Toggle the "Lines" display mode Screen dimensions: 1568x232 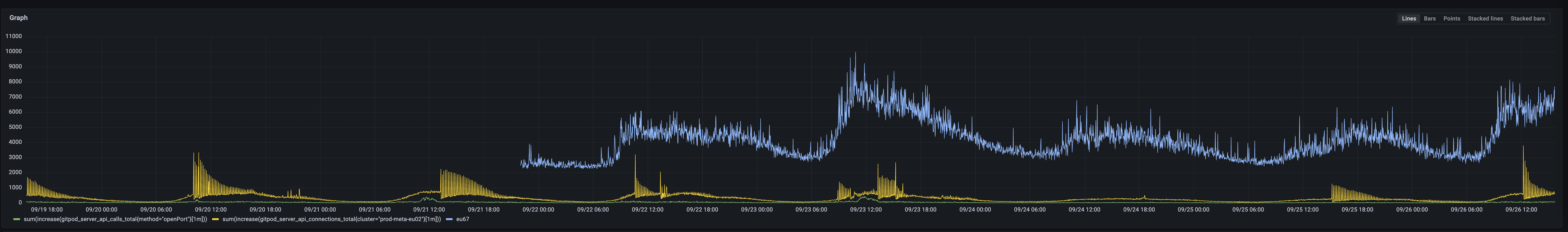tap(1409, 18)
